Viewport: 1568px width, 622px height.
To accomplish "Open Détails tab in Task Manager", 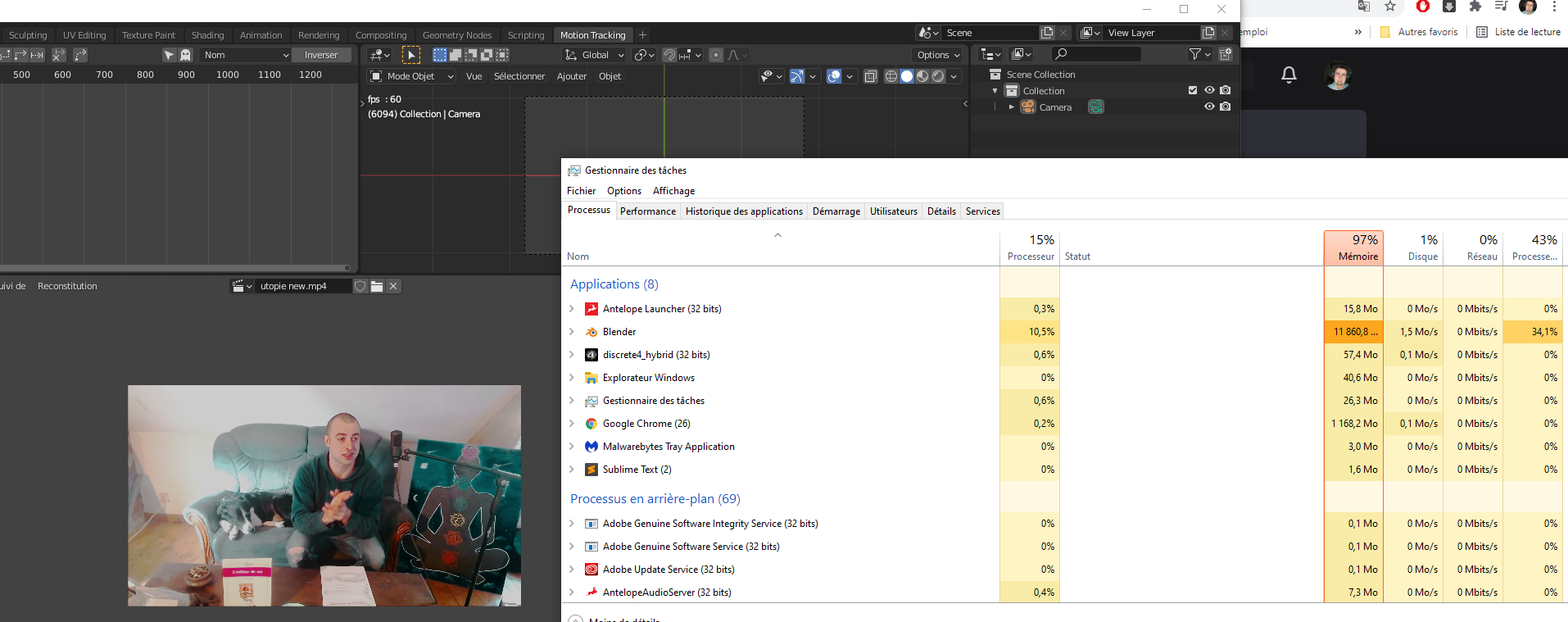I will (x=941, y=211).
